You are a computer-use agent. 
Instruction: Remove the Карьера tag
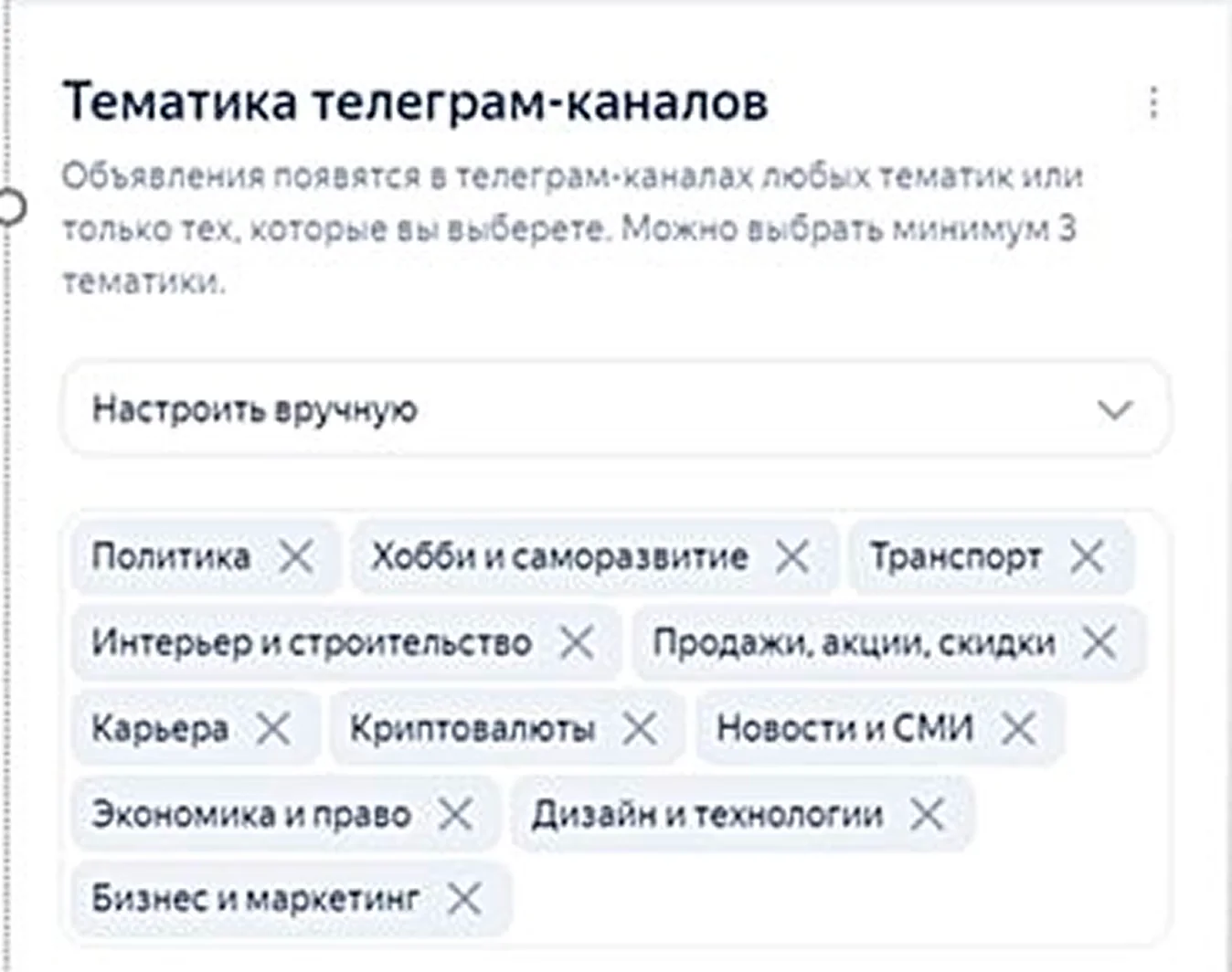point(273,728)
